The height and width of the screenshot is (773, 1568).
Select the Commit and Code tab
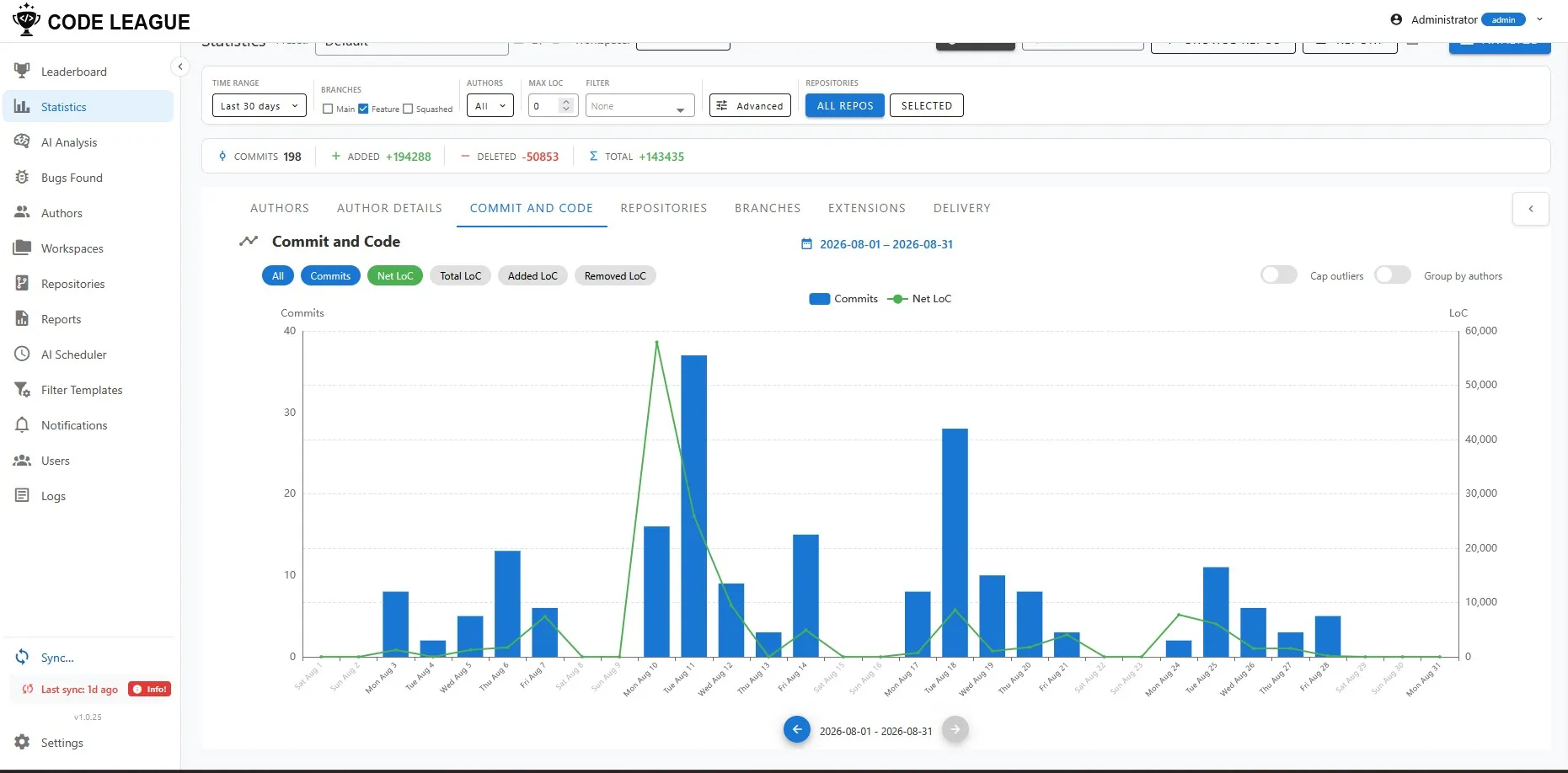point(532,208)
